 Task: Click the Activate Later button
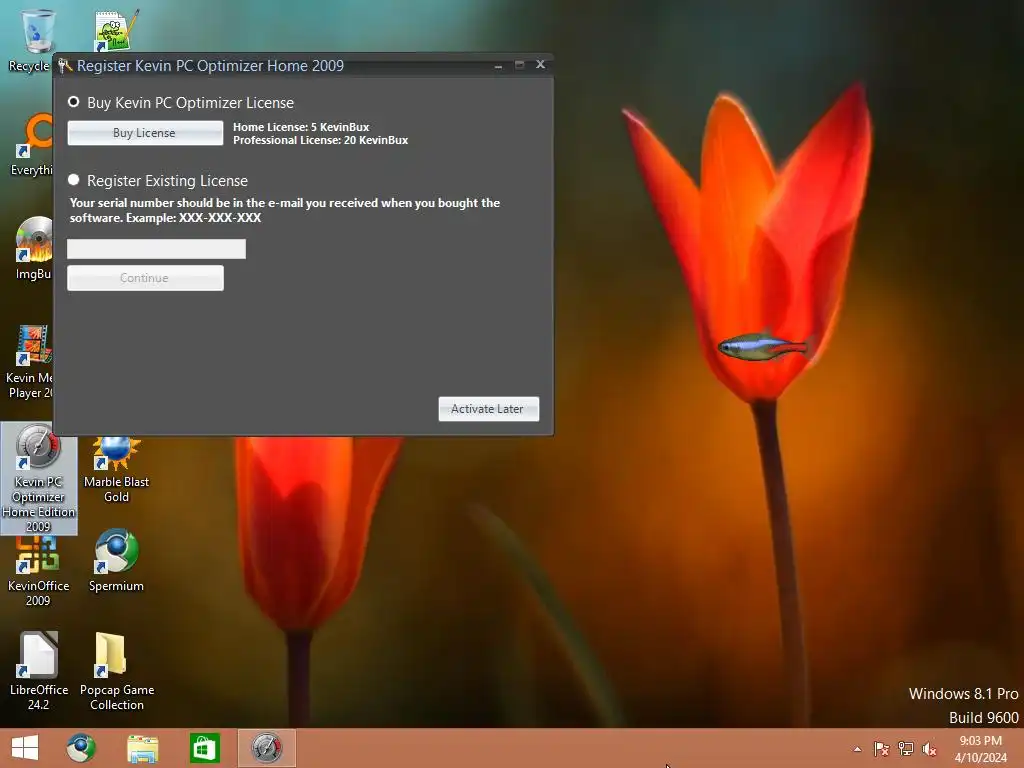(488, 409)
